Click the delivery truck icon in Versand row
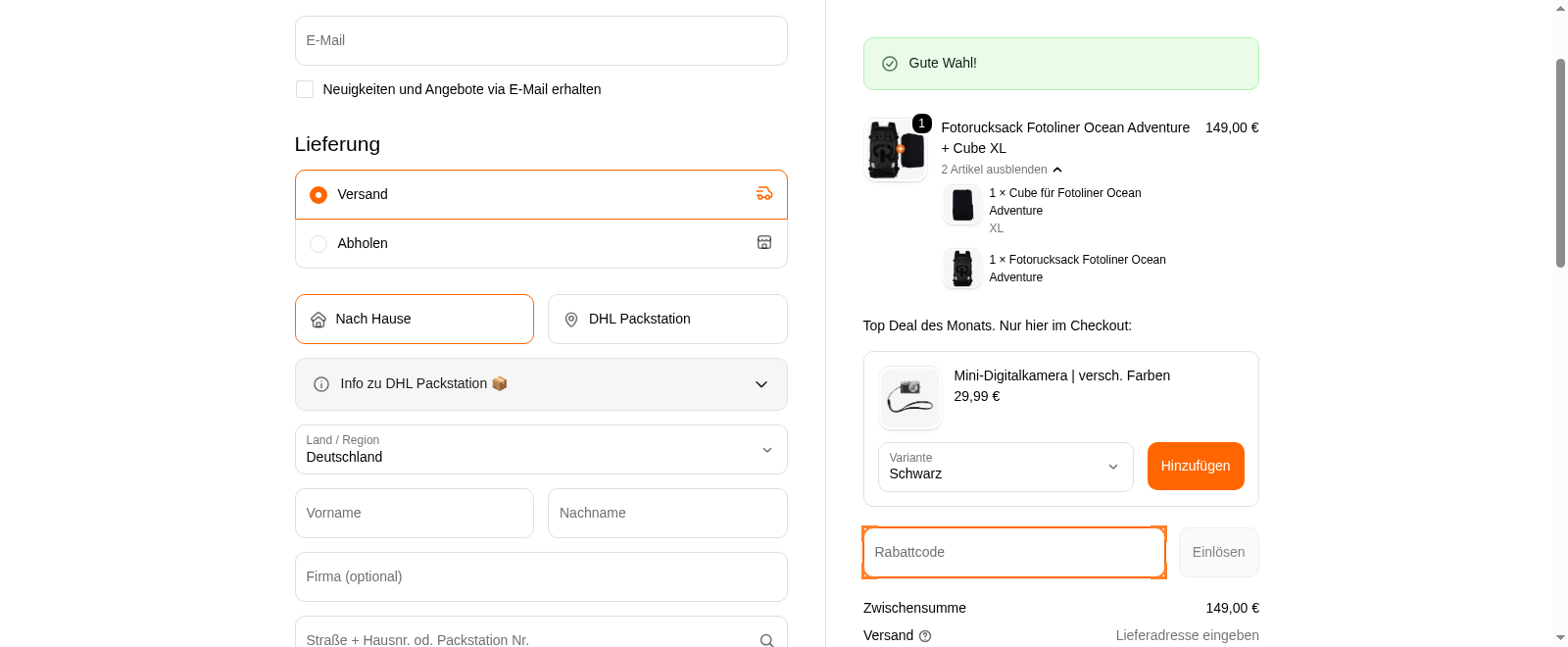 click(764, 194)
